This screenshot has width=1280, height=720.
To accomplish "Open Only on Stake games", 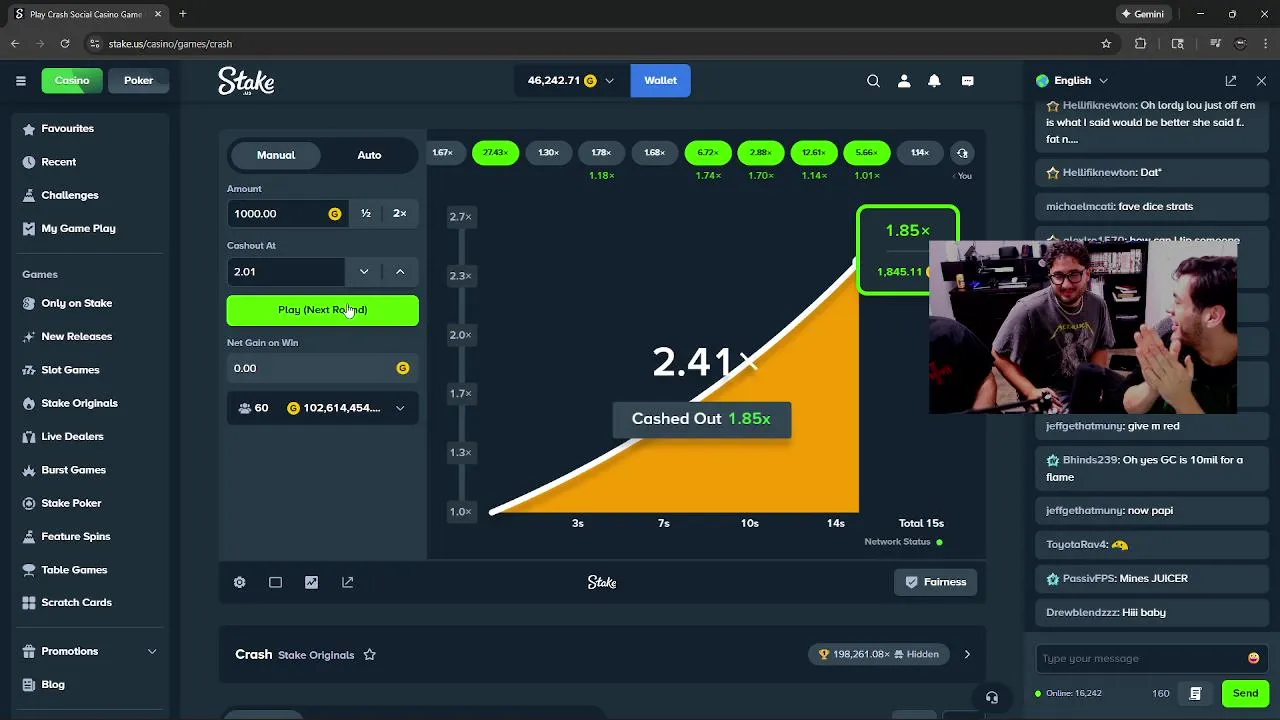I will pyautogui.click(x=76, y=304).
